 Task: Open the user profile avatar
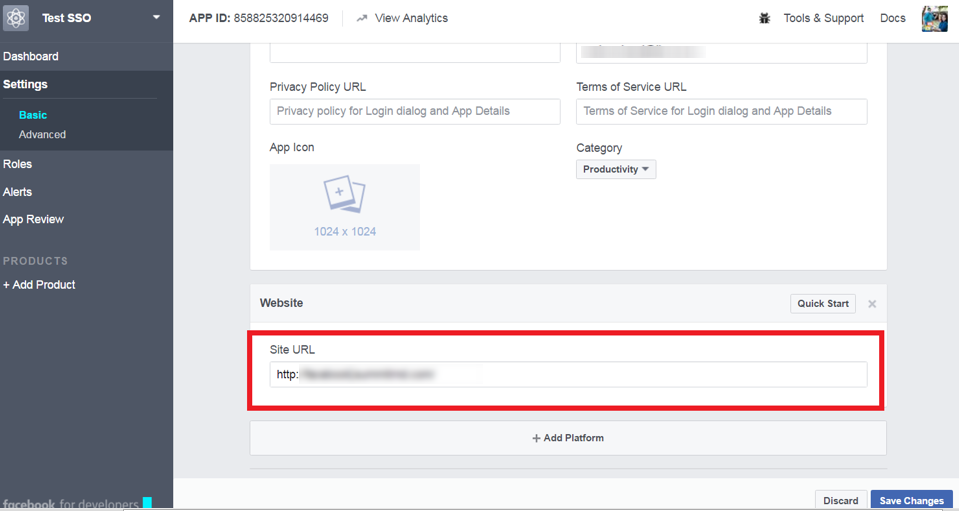coord(934,18)
